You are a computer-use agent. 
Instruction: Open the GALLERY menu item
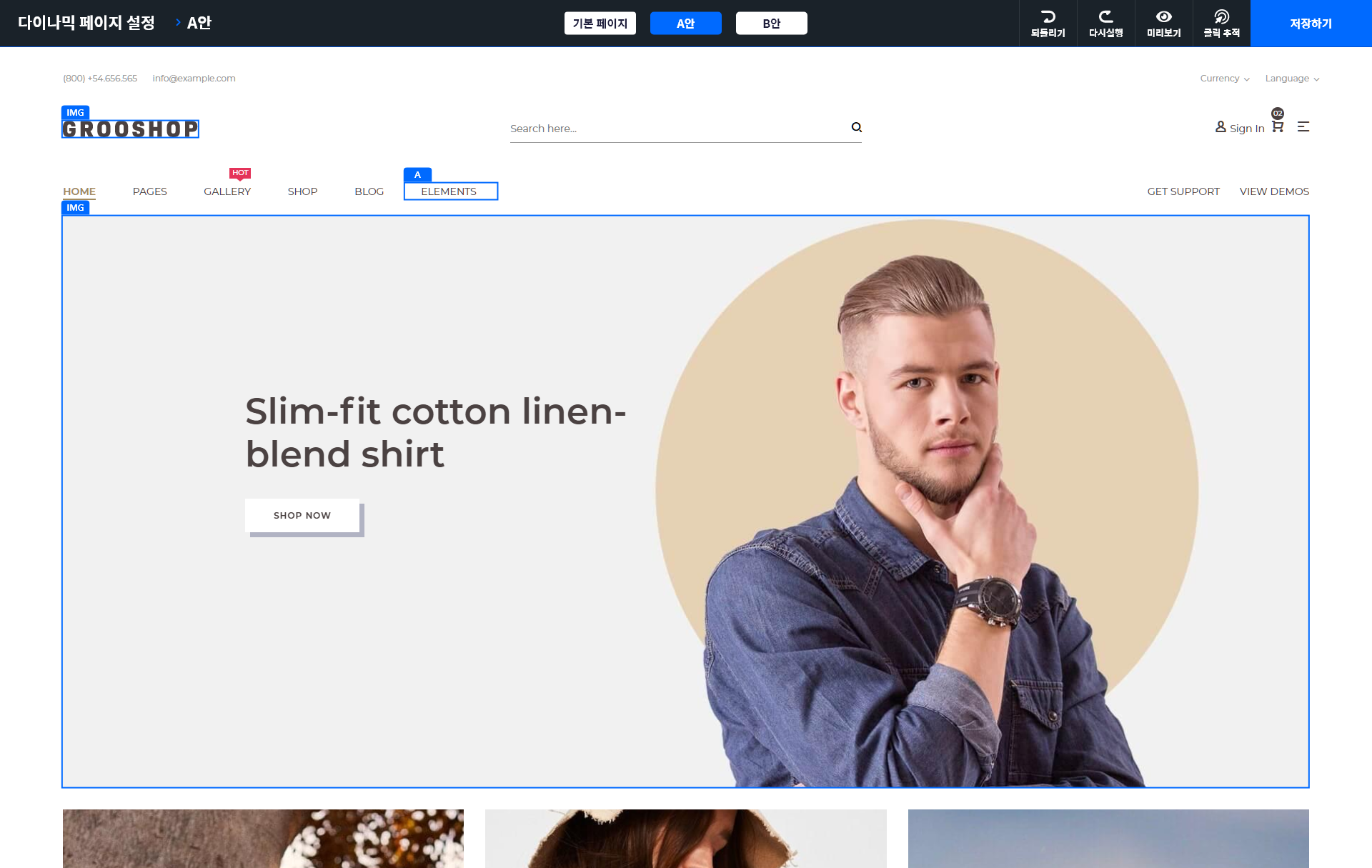pos(227,191)
